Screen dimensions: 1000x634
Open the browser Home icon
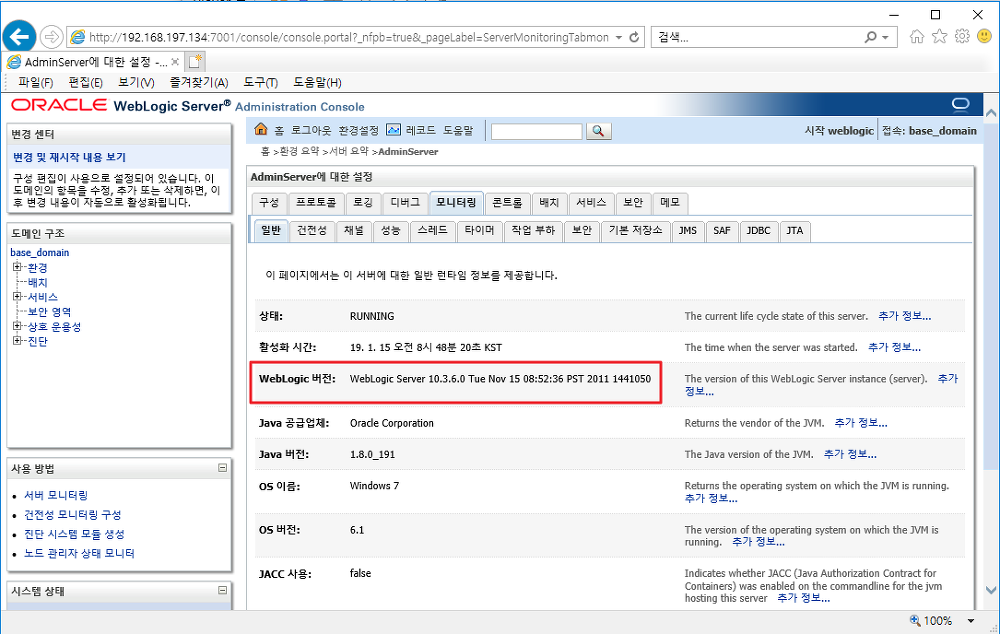click(916, 36)
